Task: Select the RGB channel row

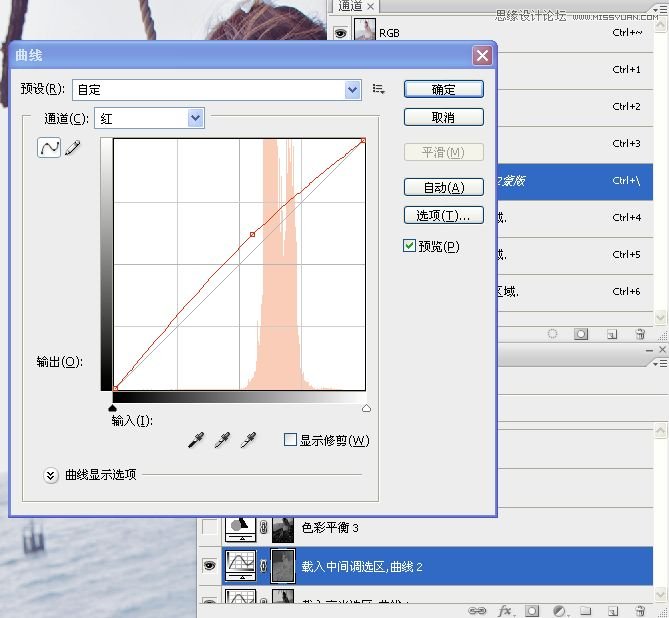Action: (x=490, y=33)
